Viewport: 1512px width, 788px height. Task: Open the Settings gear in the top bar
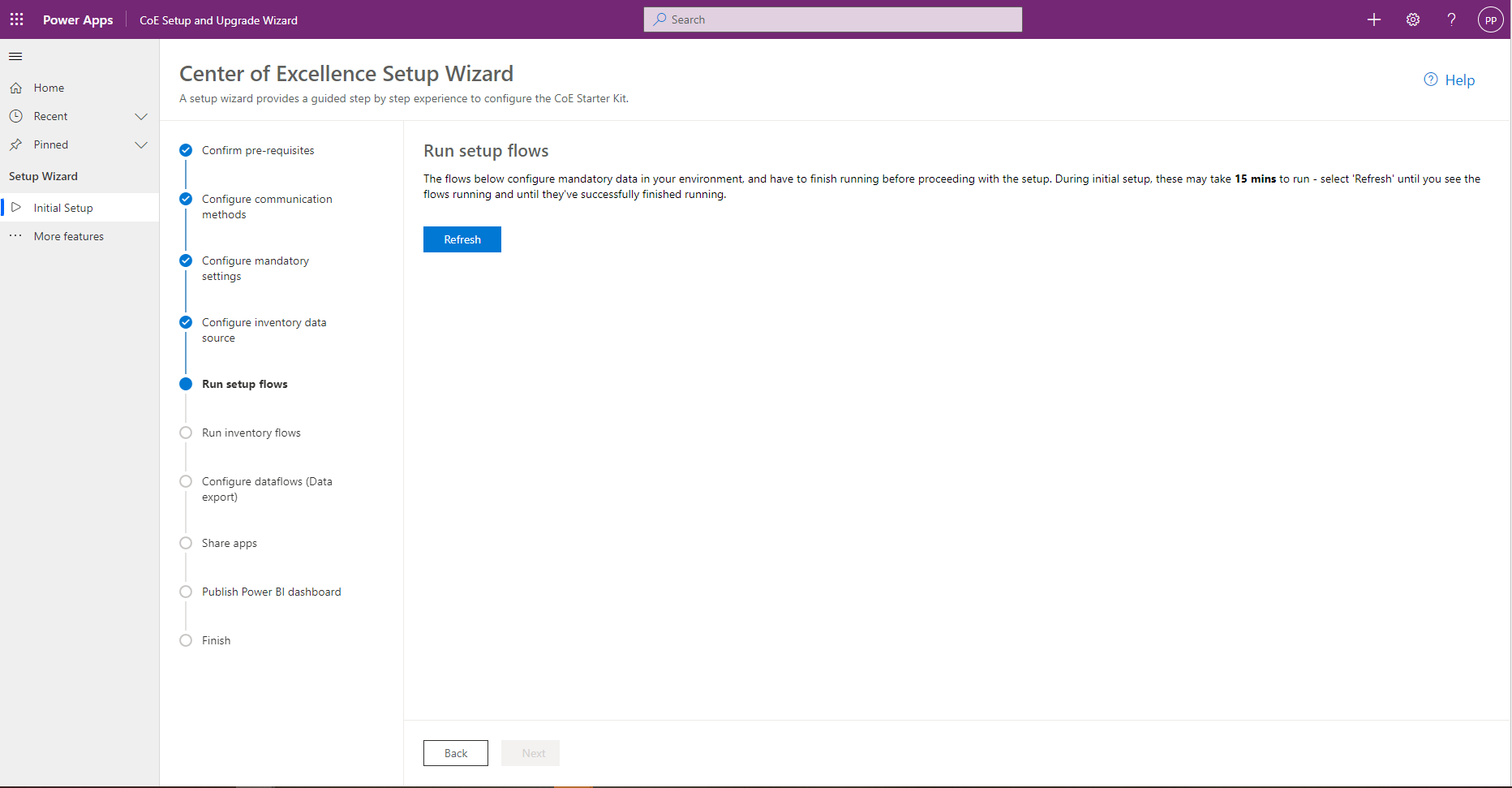point(1412,19)
